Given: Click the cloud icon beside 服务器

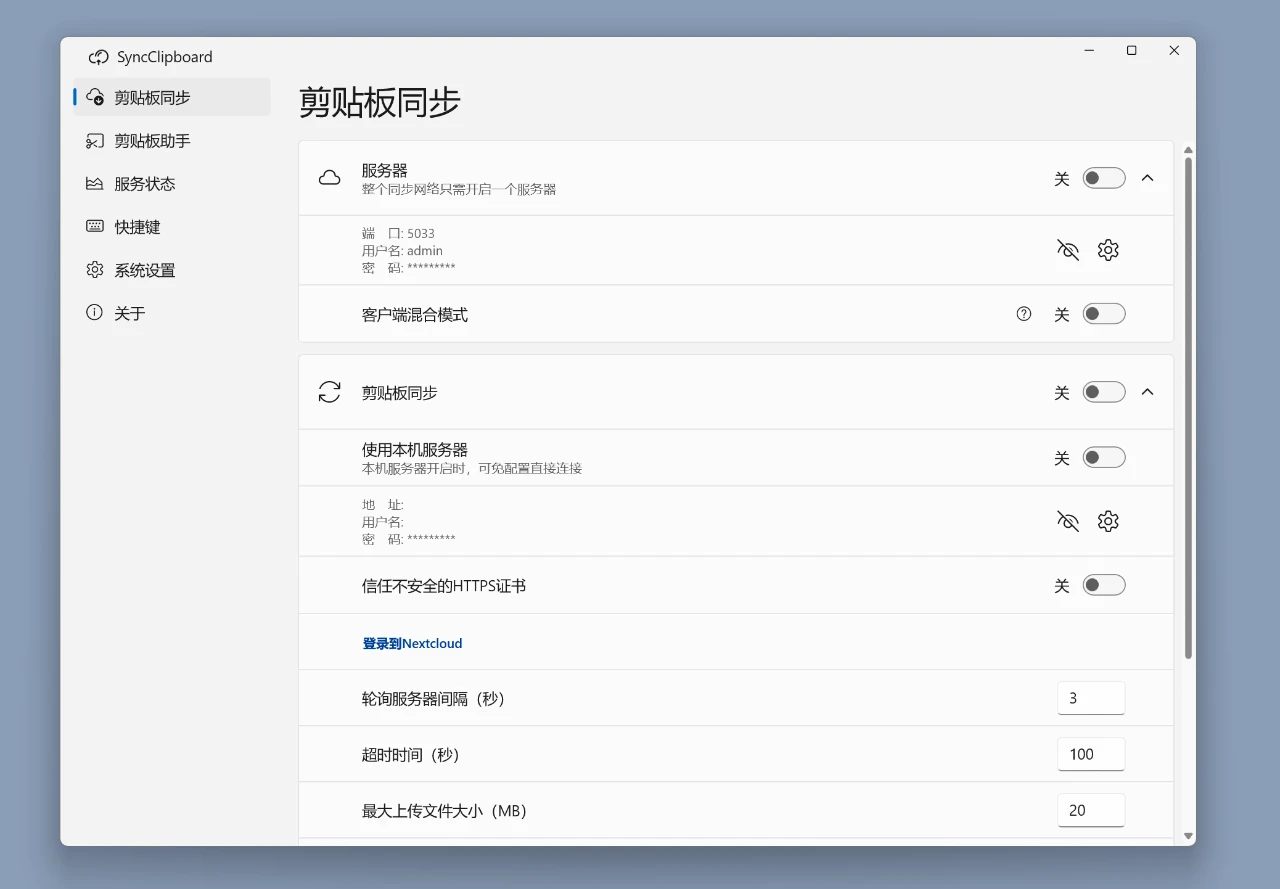Looking at the screenshot, I should 329,178.
